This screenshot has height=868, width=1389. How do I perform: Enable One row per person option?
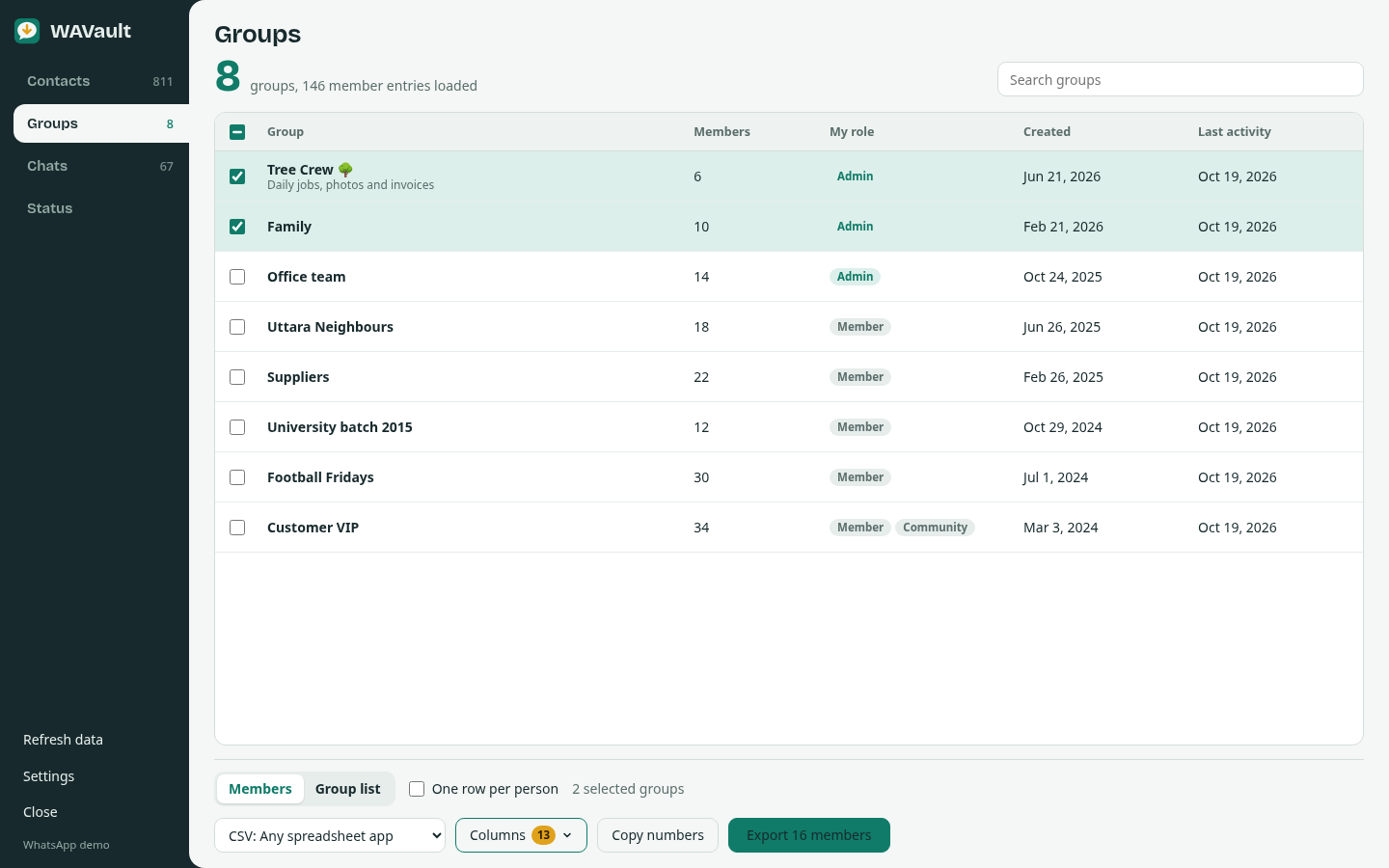[x=417, y=789]
